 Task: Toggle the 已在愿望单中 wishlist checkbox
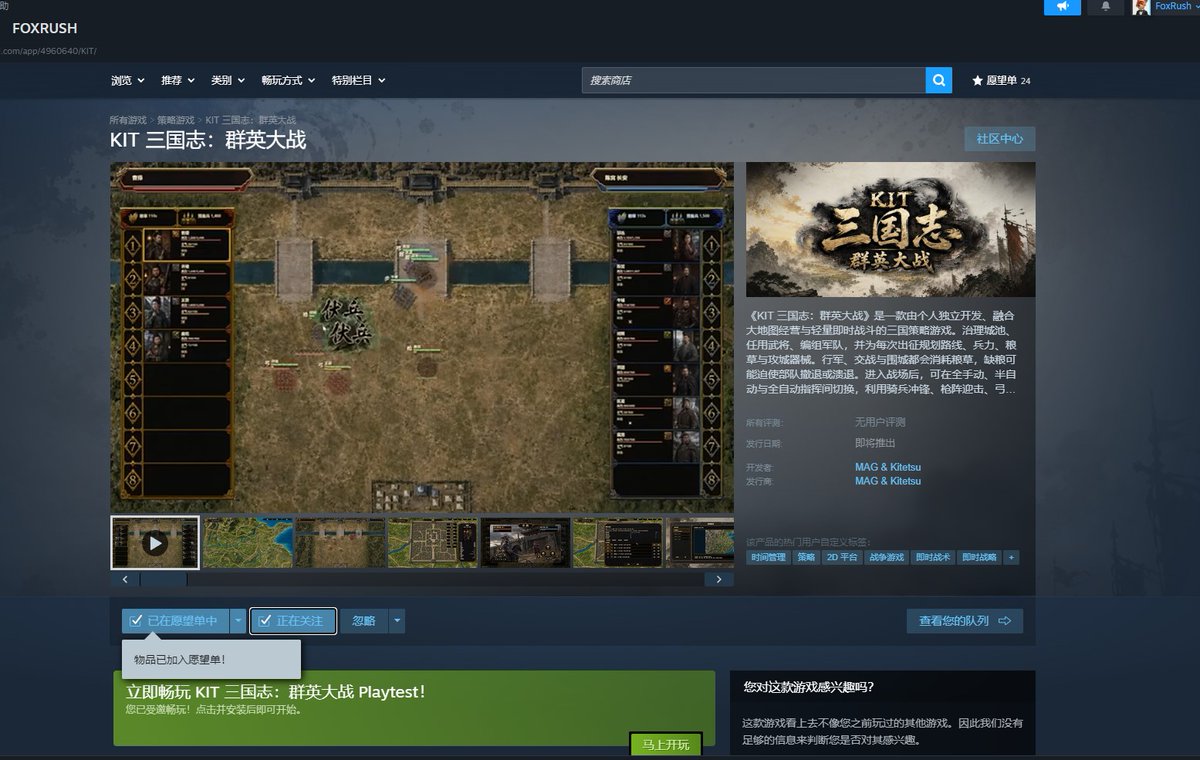pyautogui.click(x=136, y=621)
